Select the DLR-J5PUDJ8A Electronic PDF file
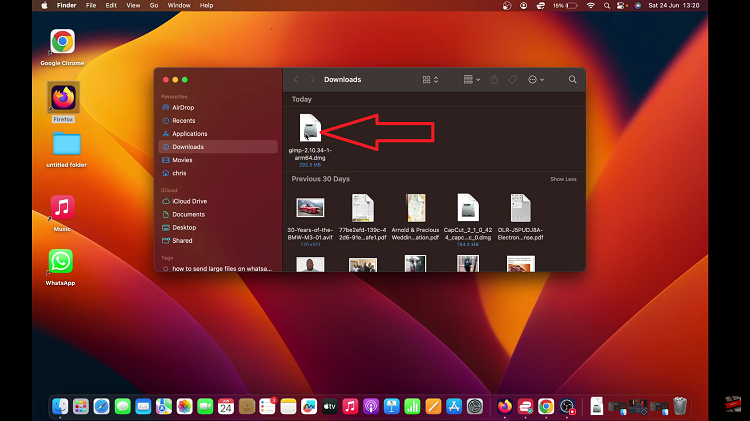The width and height of the screenshot is (750, 421). pos(520,208)
